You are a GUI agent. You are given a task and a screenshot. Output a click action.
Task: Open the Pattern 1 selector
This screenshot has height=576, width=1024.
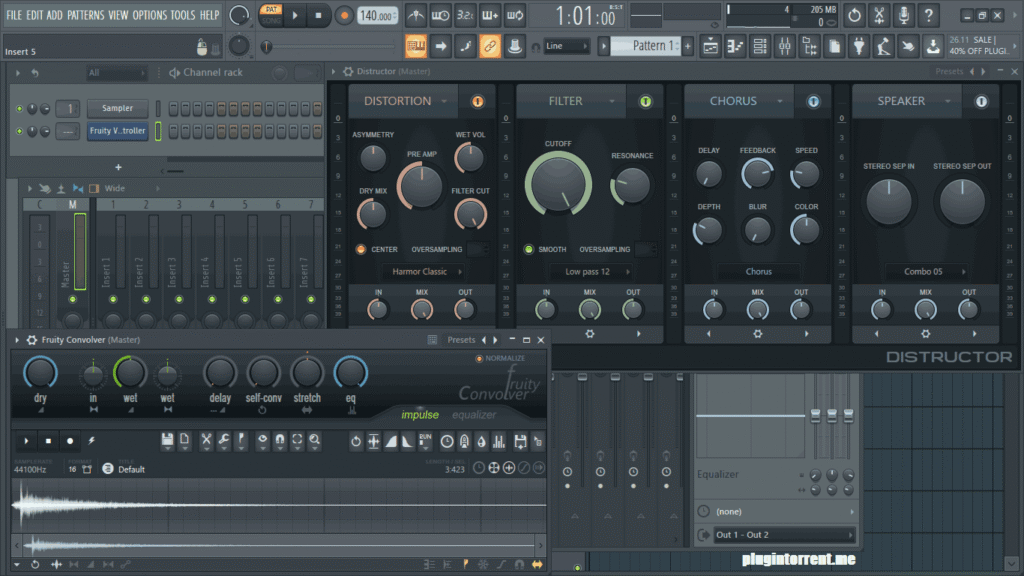[x=646, y=46]
